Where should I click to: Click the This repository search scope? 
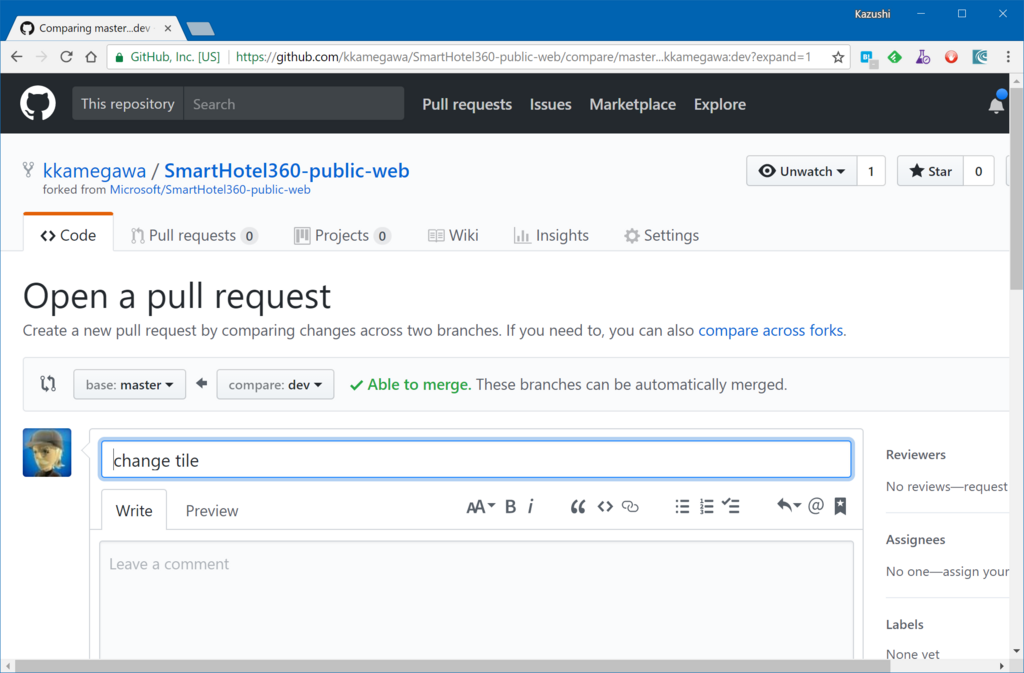[128, 104]
